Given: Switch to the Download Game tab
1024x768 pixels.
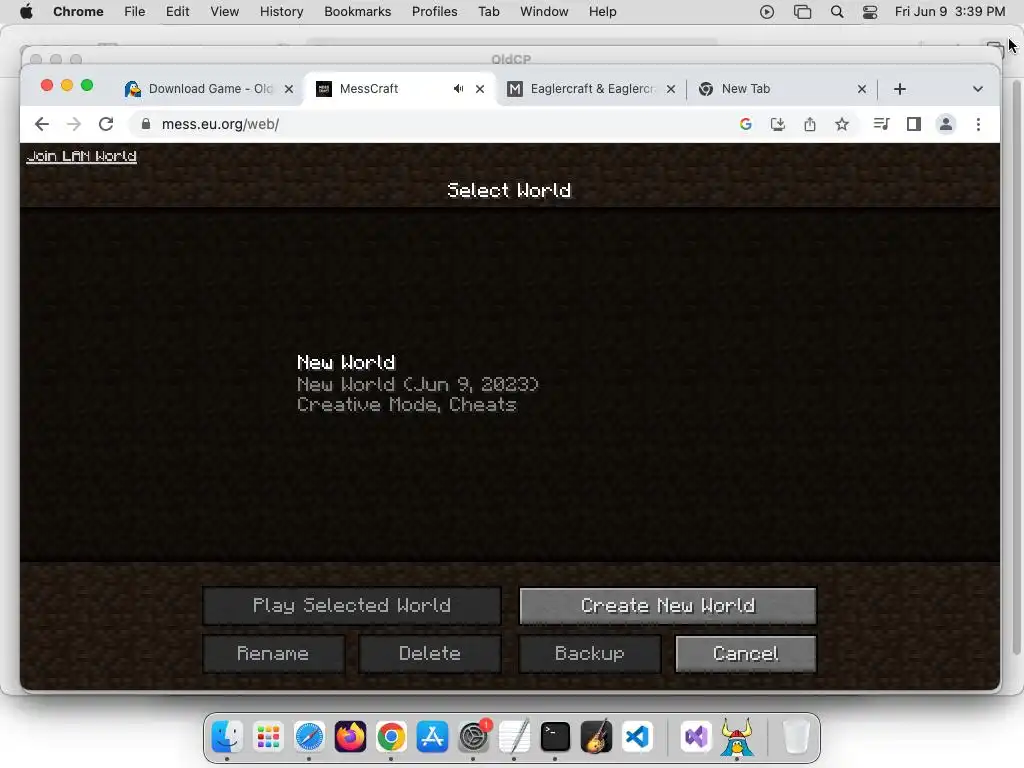Looking at the screenshot, I should click(x=209, y=89).
